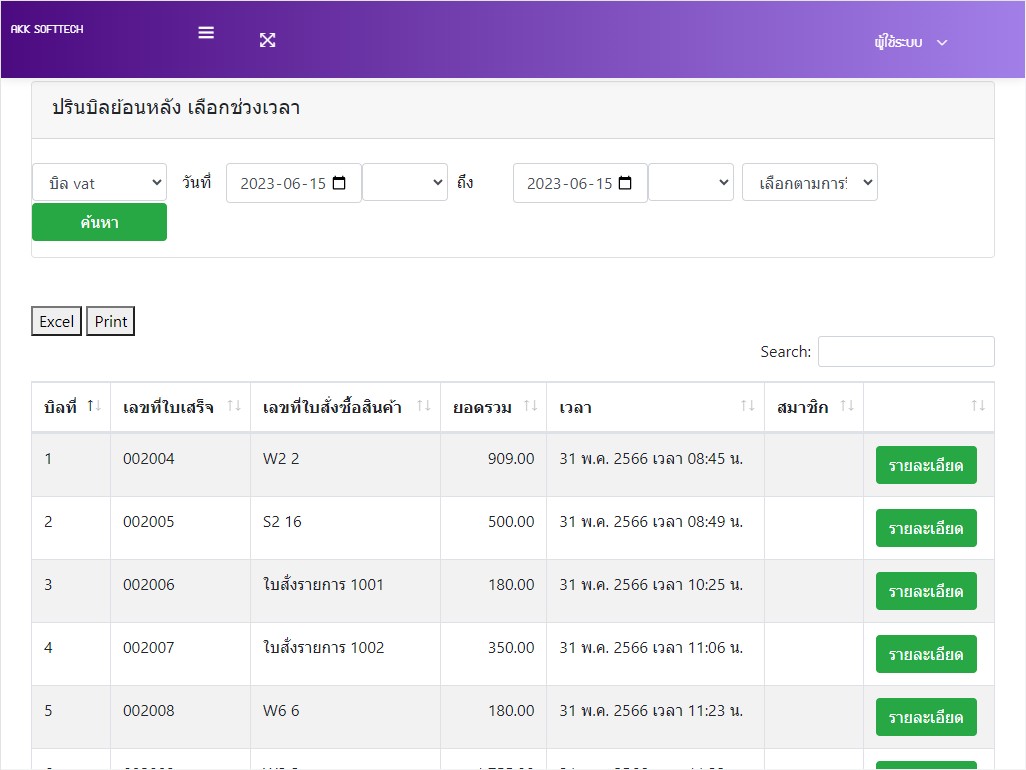Open the ผู้ใช้ระบบ user menu
This screenshot has height=770, width=1026.
909,42
